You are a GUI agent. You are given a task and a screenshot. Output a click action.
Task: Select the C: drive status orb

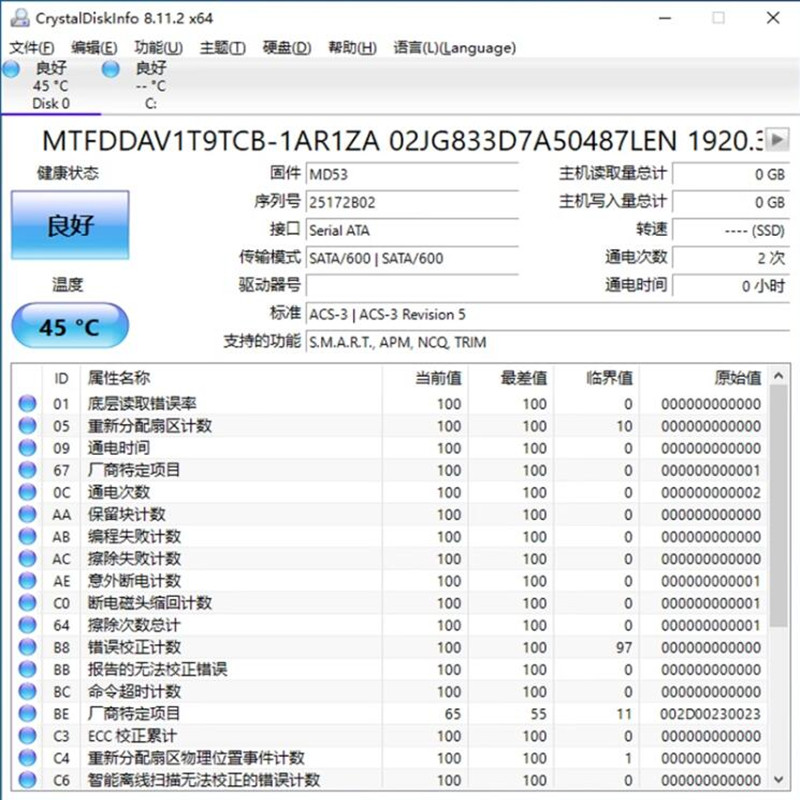point(111,69)
